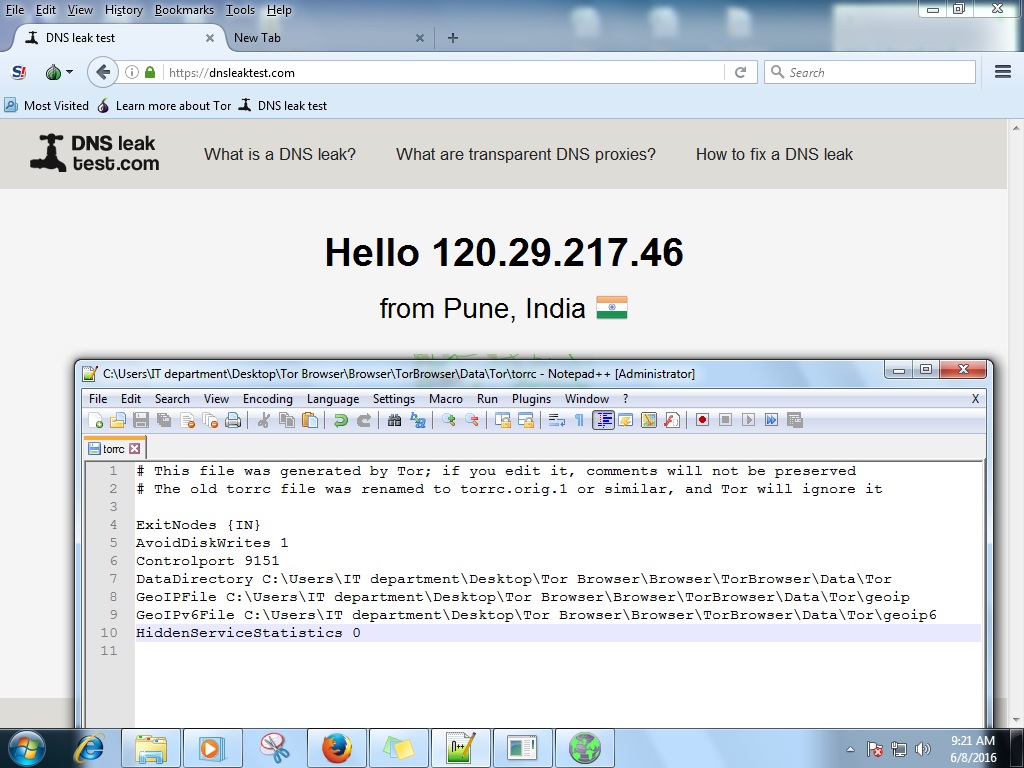1024x768 pixels.
Task: Open a new browser tab with plus
Action: click(x=453, y=38)
